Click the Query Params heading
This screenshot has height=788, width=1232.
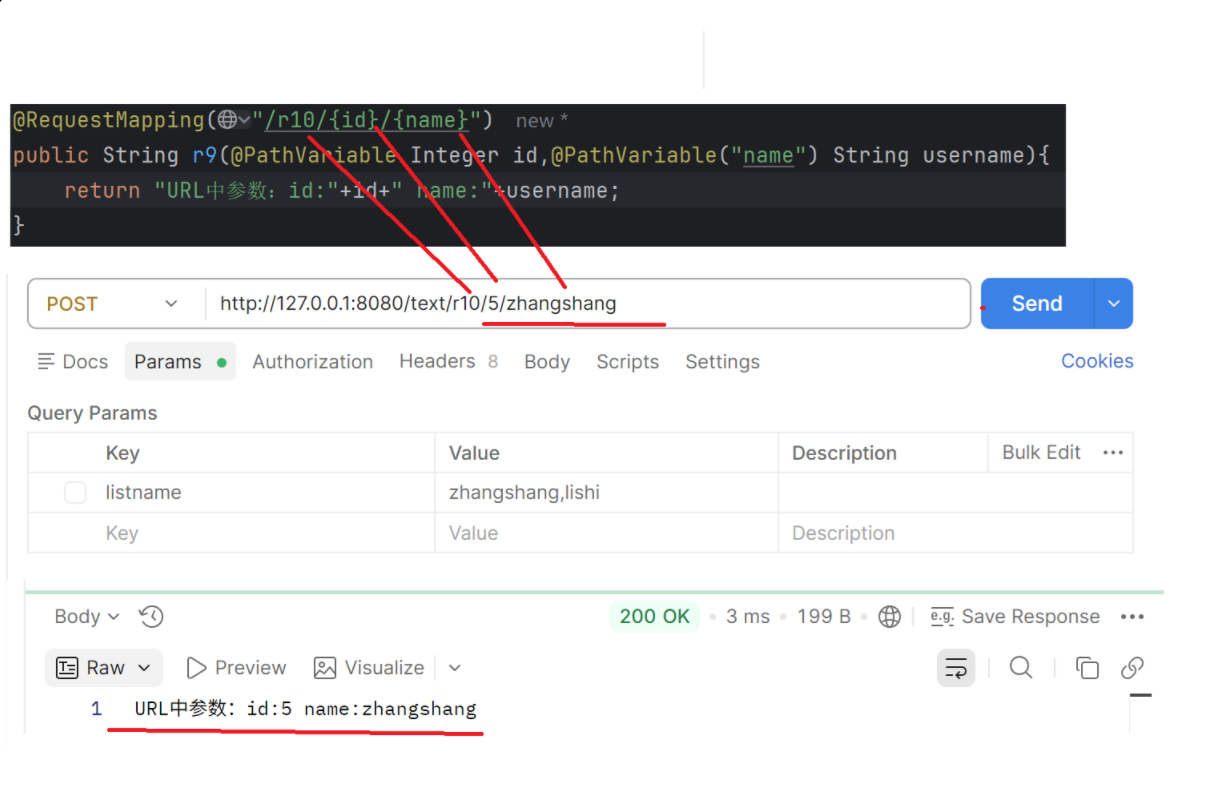coord(92,413)
